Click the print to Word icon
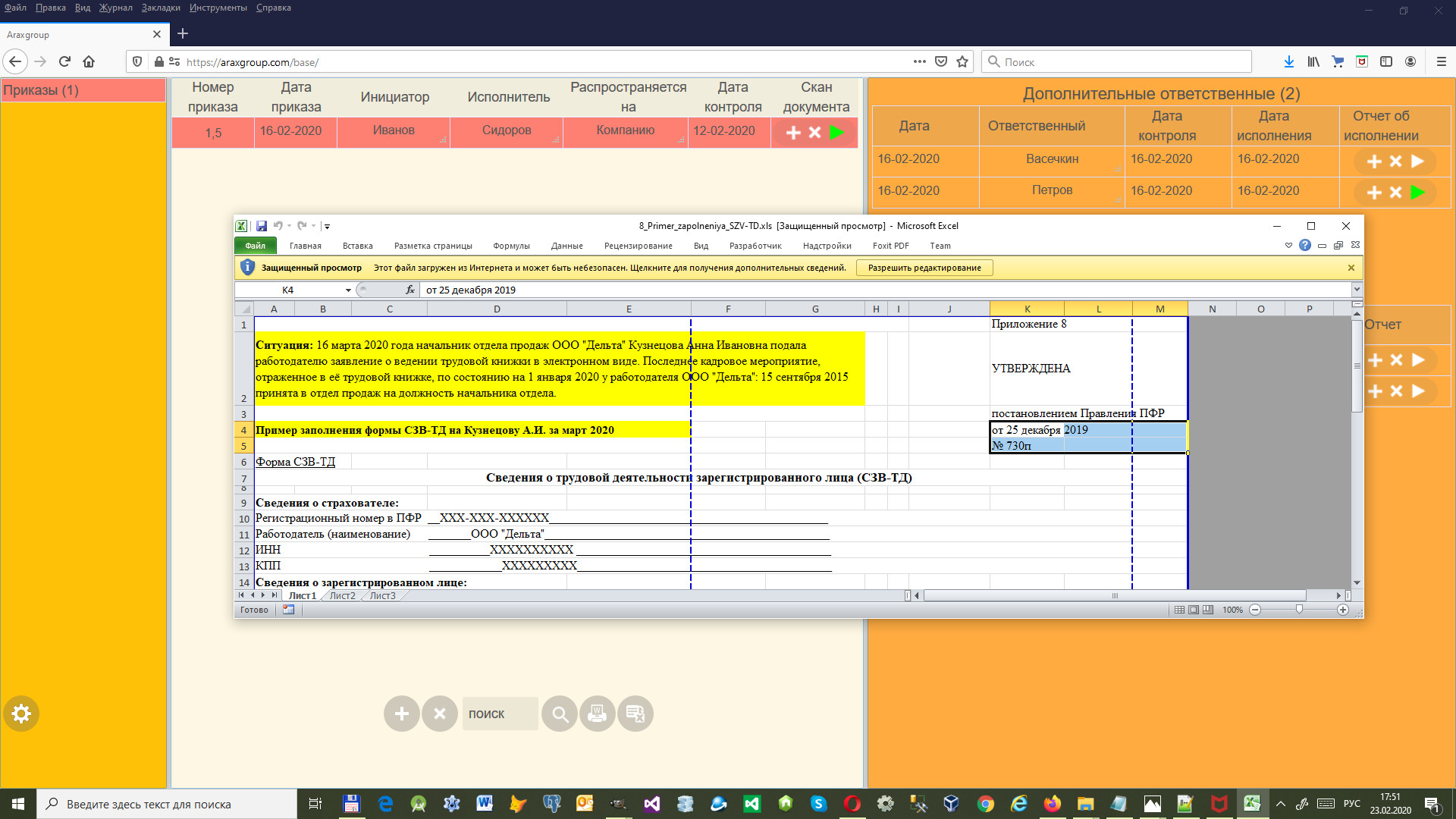The image size is (1456, 819). [x=598, y=714]
